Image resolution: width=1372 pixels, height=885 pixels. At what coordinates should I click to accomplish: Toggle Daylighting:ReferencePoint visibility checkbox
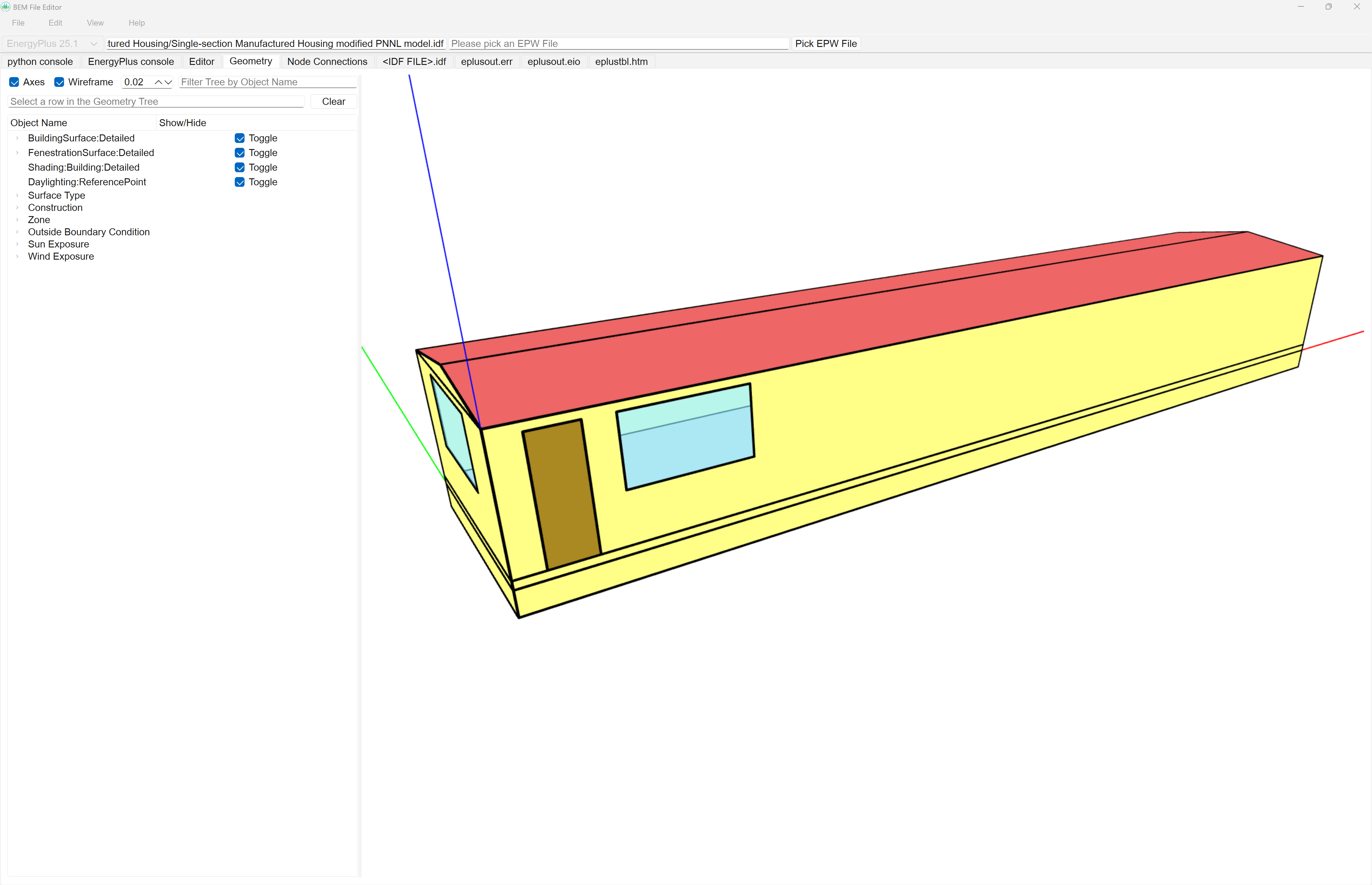tap(240, 182)
